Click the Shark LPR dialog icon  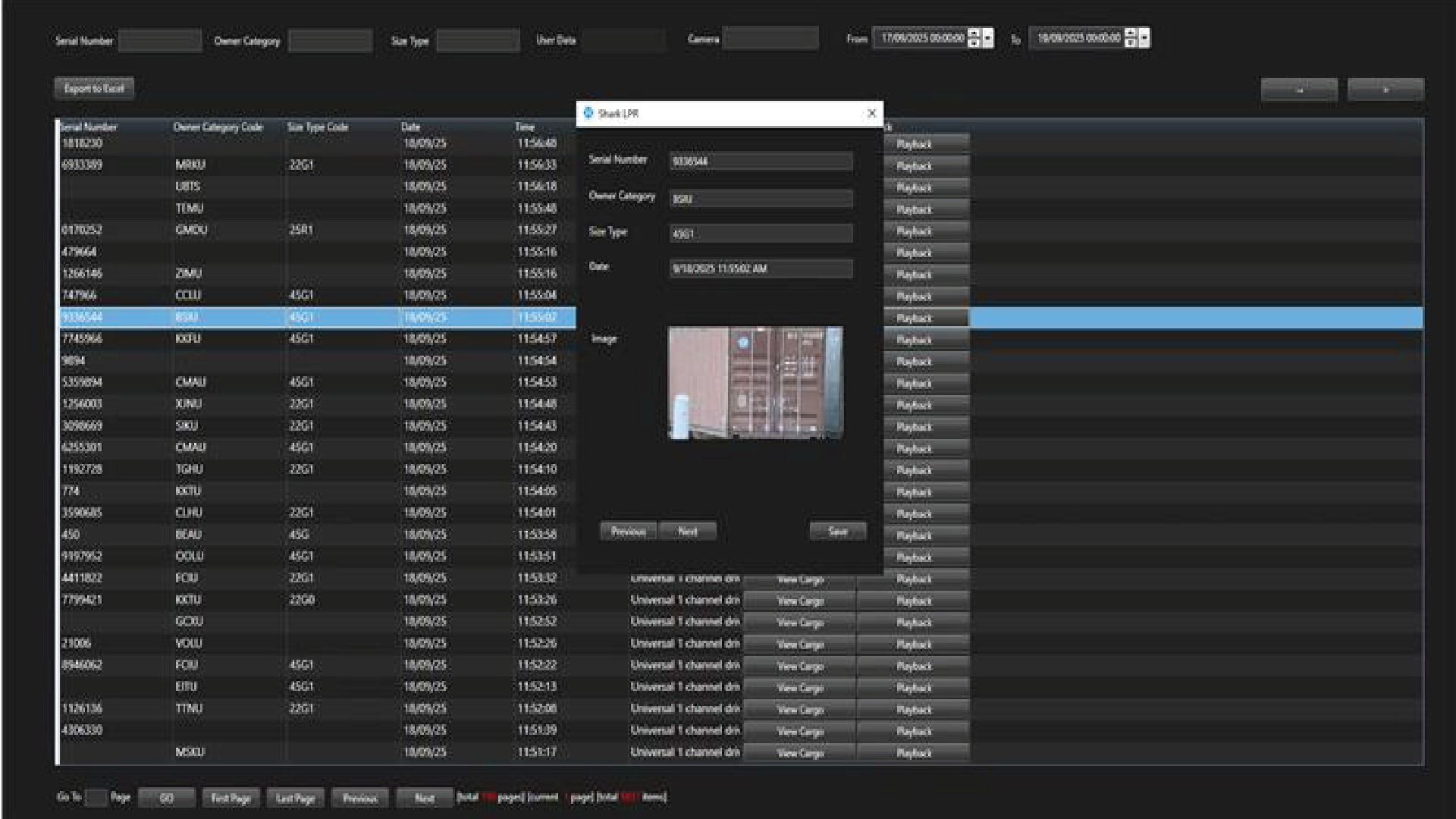coord(588,113)
